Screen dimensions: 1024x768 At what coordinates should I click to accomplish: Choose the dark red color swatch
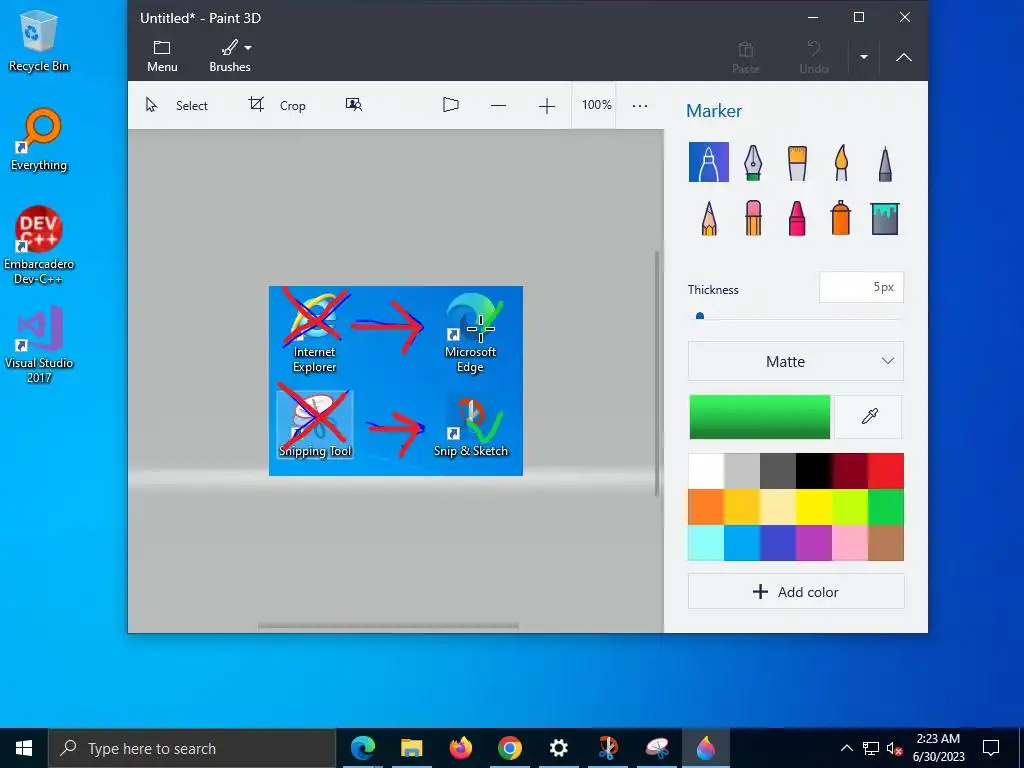point(850,471)
